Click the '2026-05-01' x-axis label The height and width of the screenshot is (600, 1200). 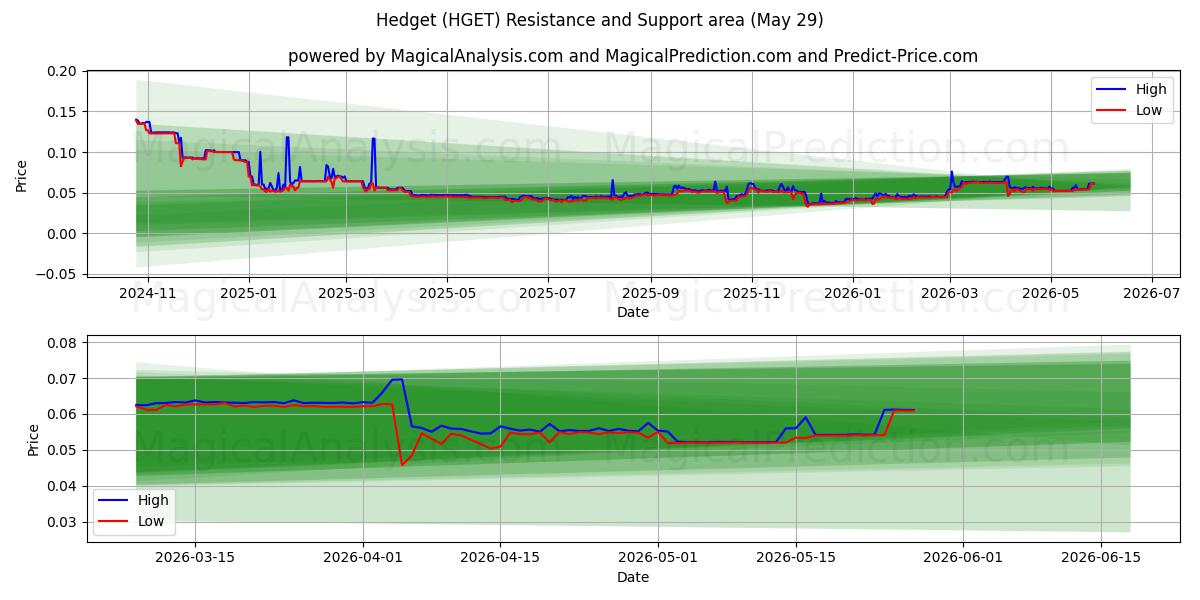pos(658,558)
